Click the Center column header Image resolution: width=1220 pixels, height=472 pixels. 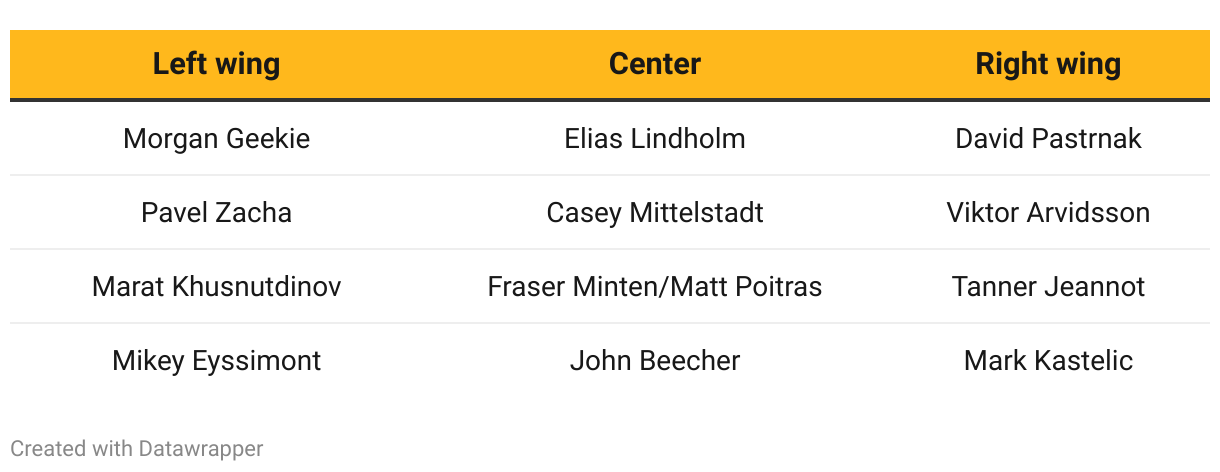pyautogui.click(x=654, y=64)
